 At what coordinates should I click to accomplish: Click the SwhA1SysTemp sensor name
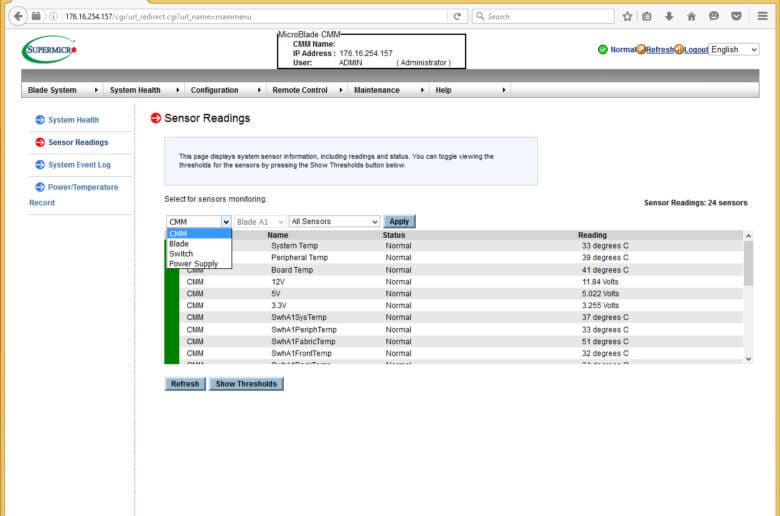[x=299, y=317]
